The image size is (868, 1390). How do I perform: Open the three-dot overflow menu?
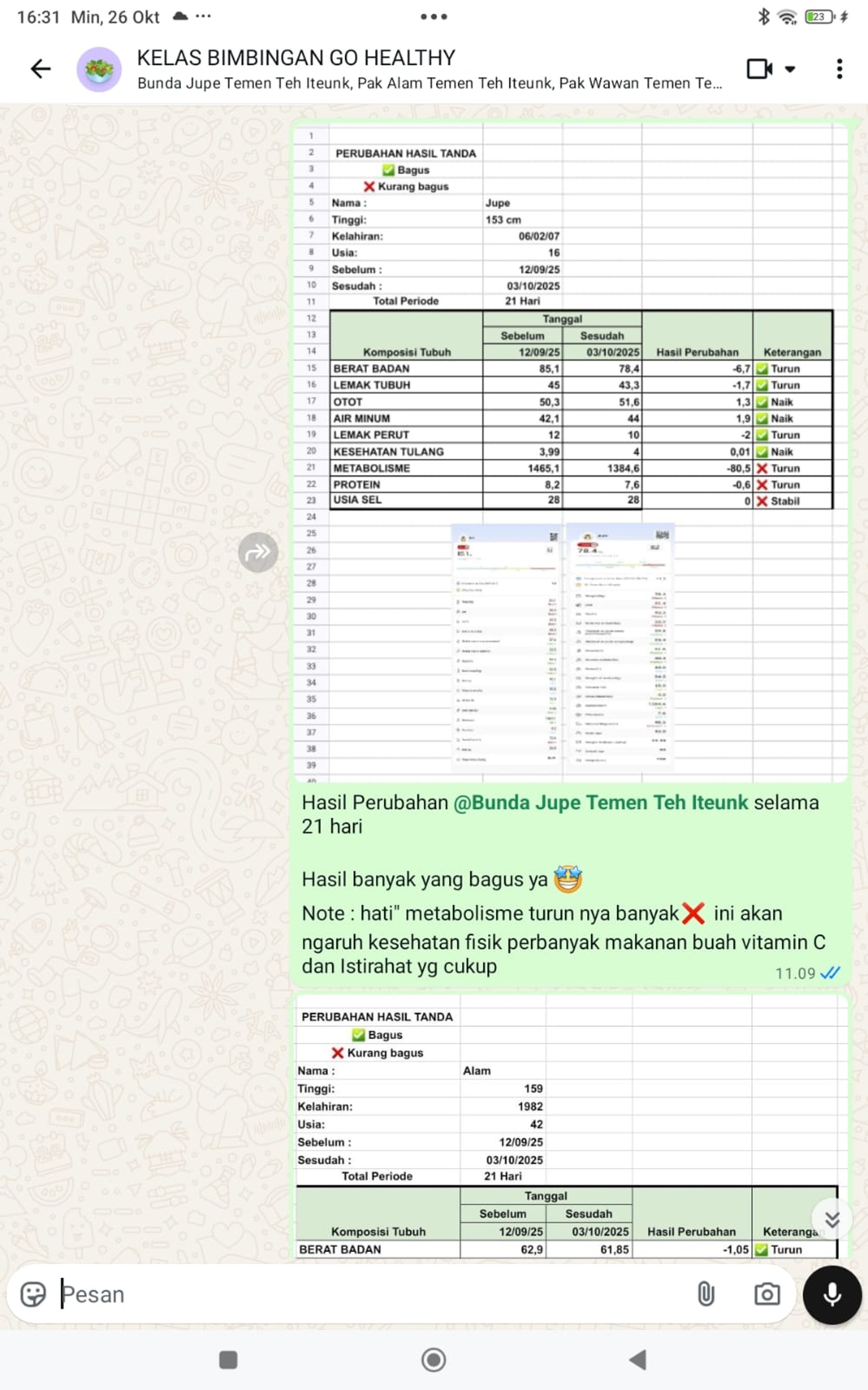[x=840, y=69]
